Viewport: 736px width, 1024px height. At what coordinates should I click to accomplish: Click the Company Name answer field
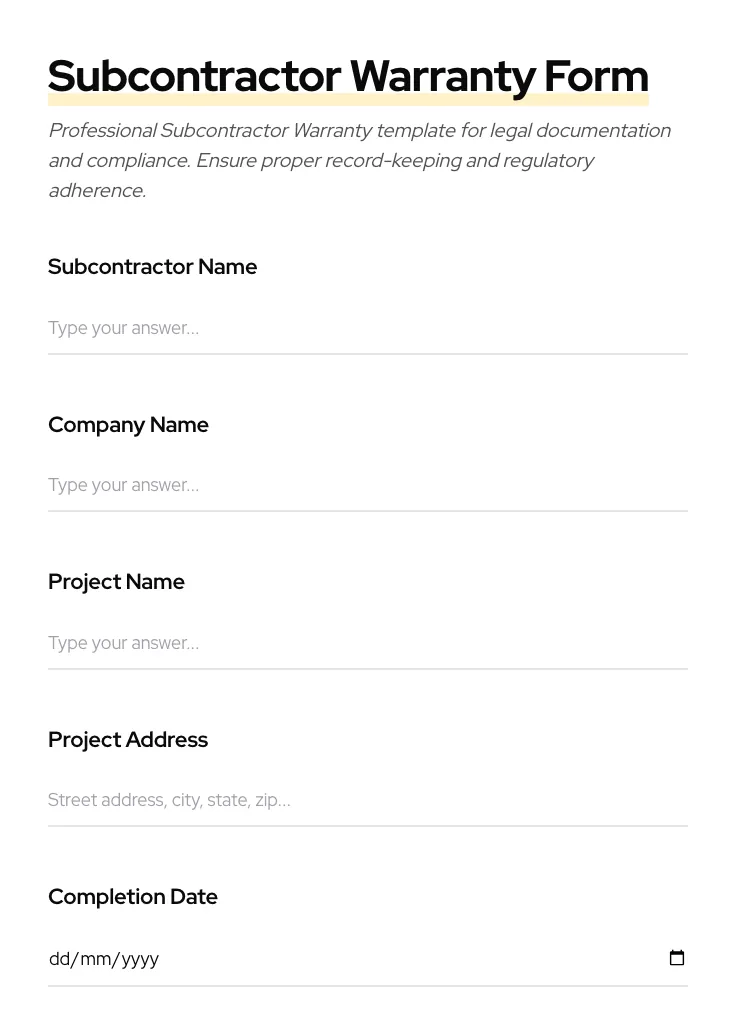tap(300, 485)
